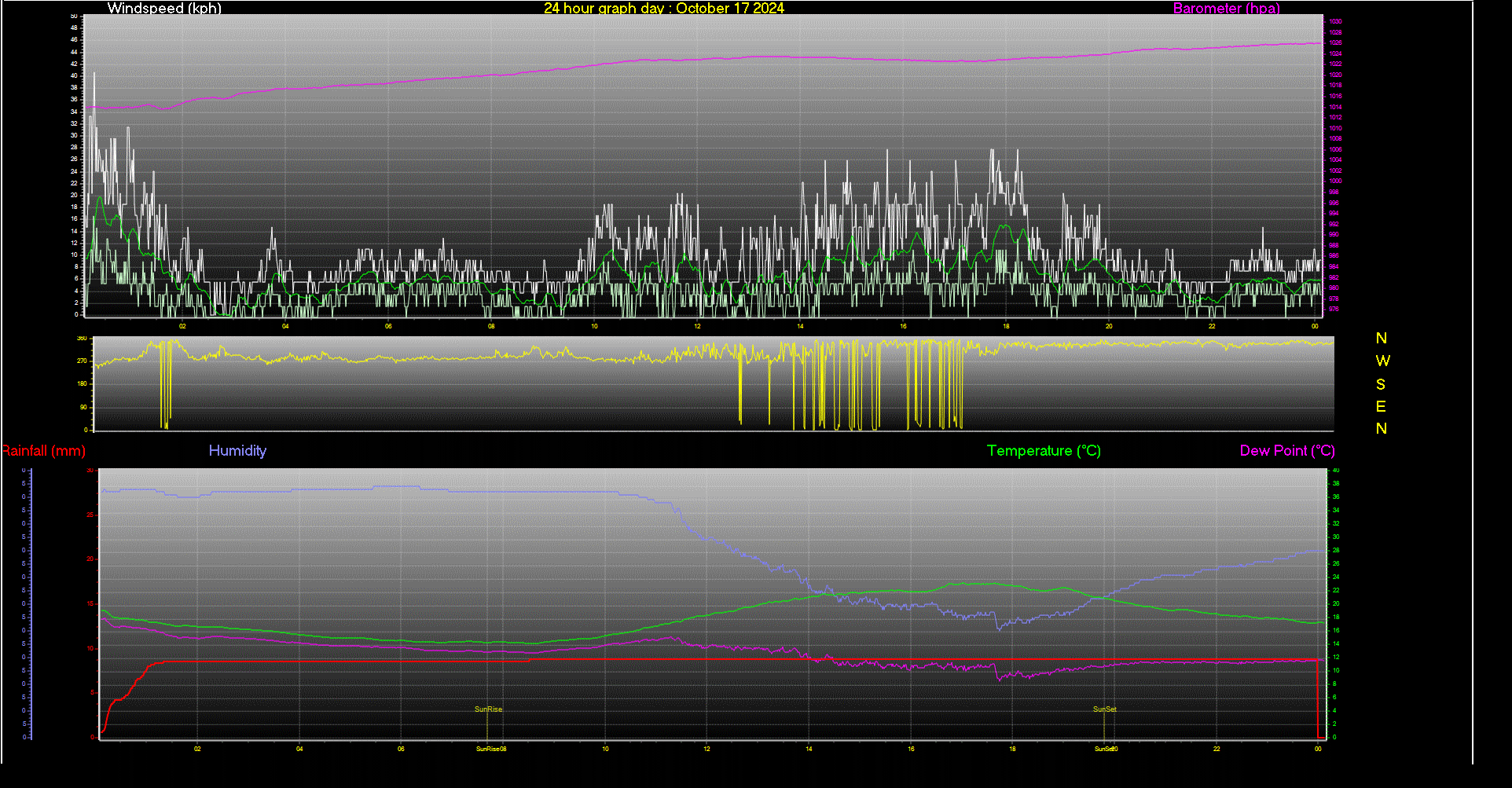The height and width of the screenshot is (788, 1512).
Task: Click the "SunRise" marker label inside lower chart
Action: 488,709
